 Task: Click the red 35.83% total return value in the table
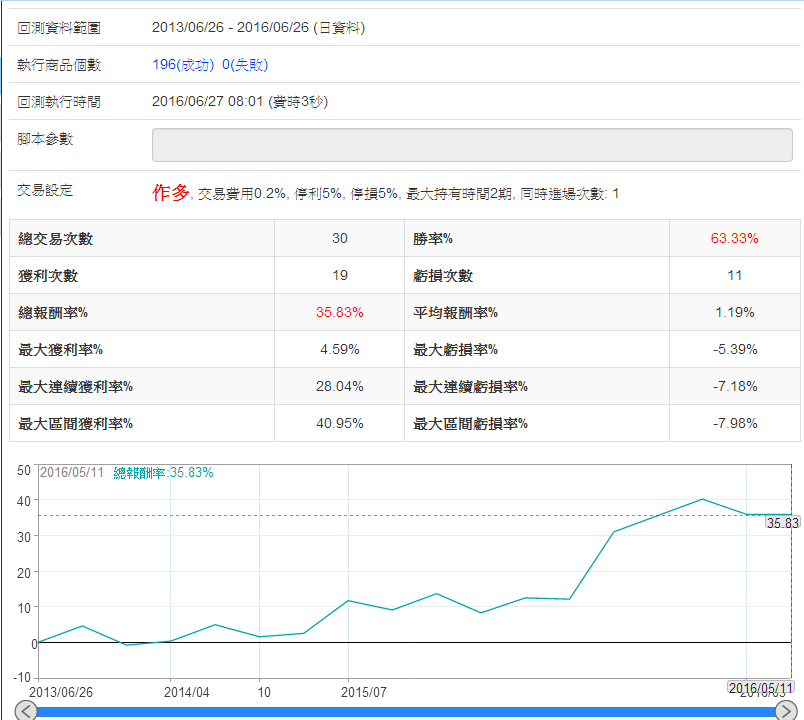click(340, 313)
